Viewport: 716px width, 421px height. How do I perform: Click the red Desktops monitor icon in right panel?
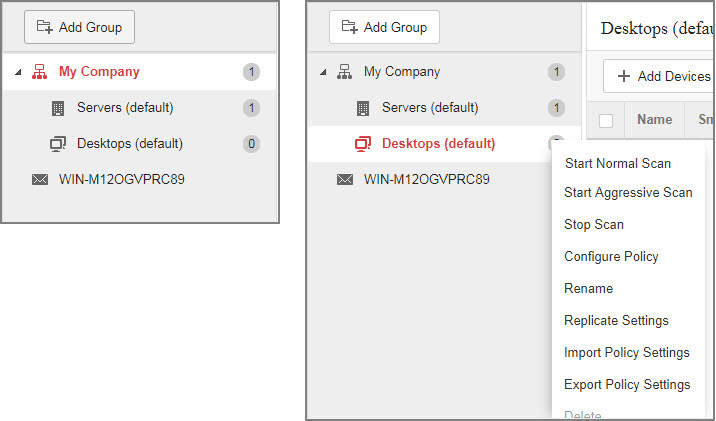[x=363, y=144]
